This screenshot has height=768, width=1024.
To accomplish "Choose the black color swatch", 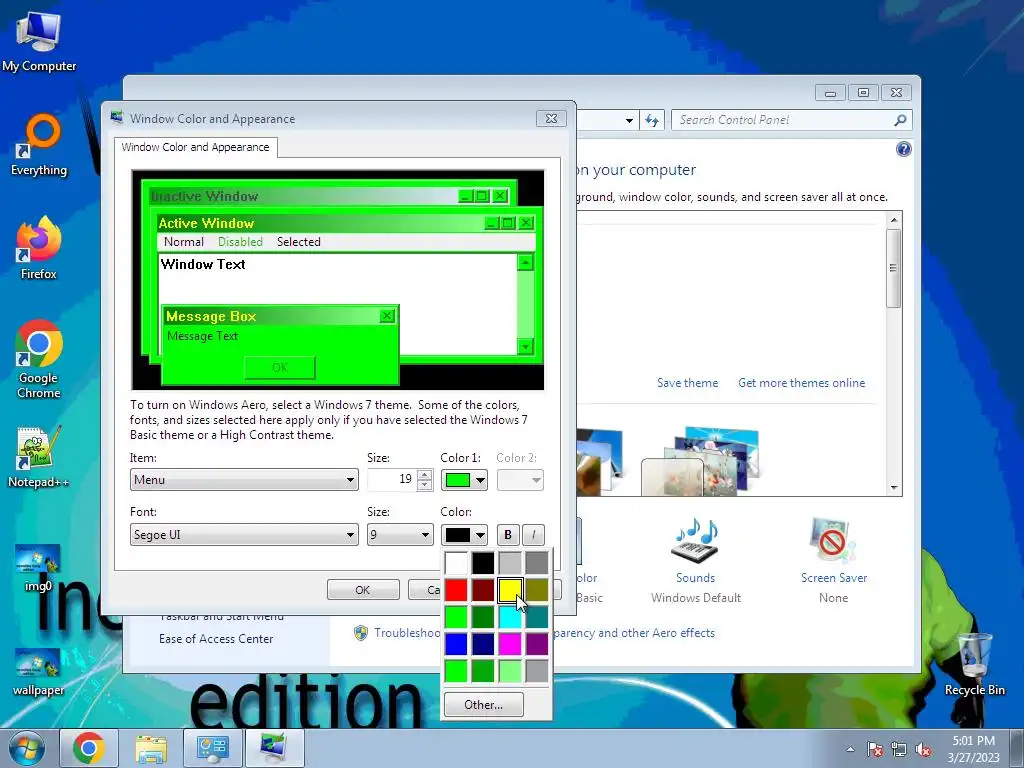I will tap(483, 562).
